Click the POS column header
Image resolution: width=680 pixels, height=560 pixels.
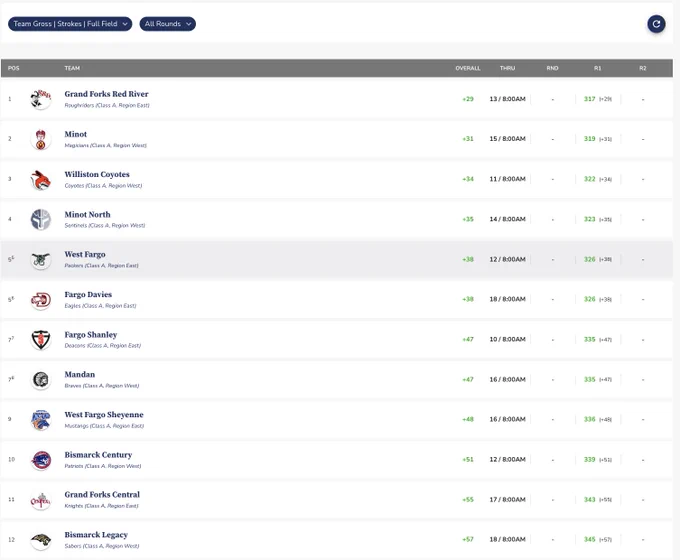[x=13, y=69]
